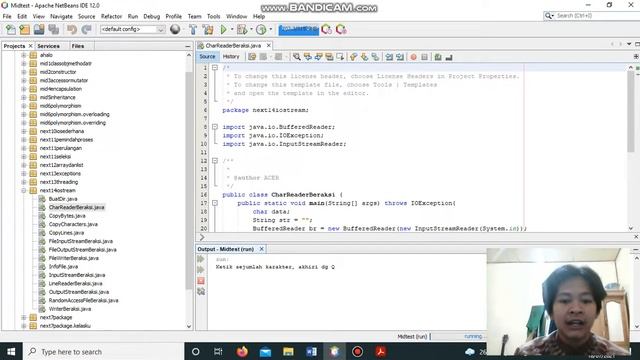Viewport: 640px width, 360px height.
Task: Stop the running process with red square
Action: tap(201, 281)
